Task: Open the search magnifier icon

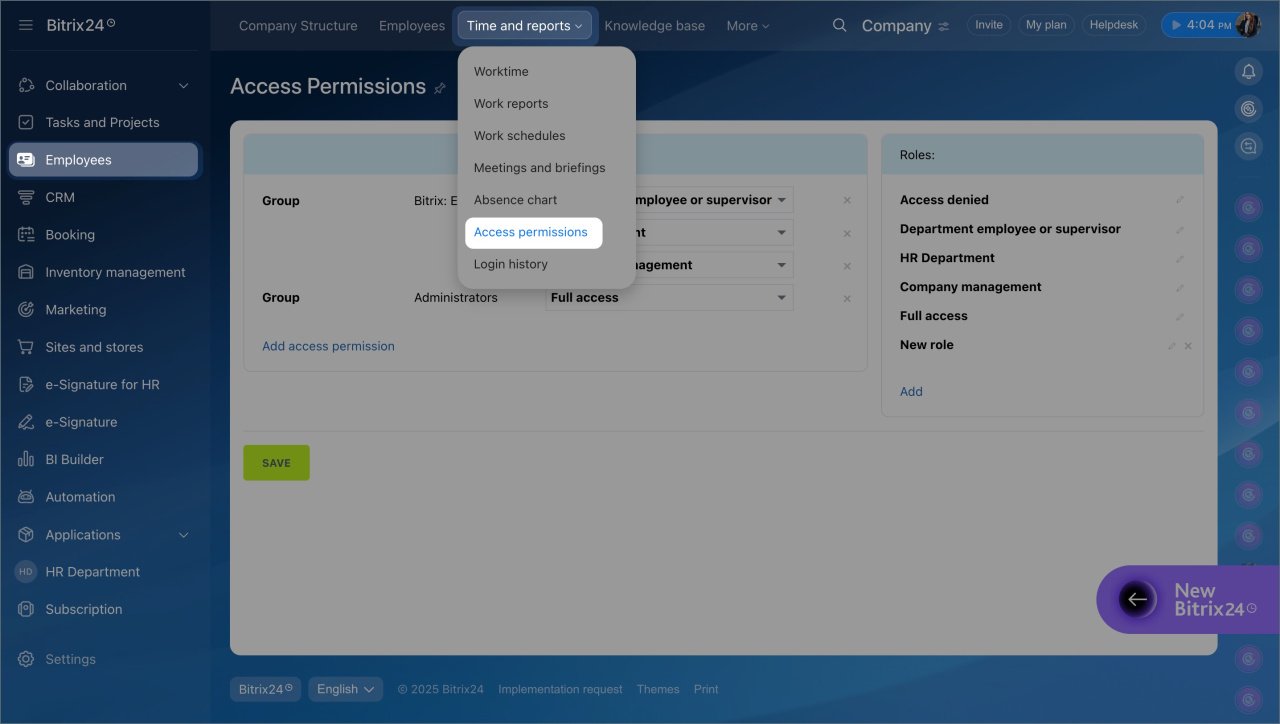Action: coord(840,25)
